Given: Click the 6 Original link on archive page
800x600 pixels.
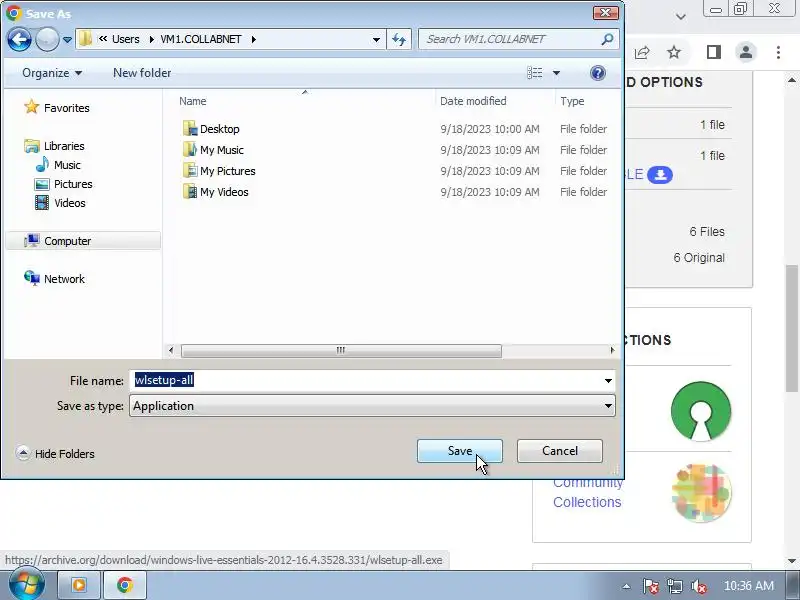Looking at the screenshot, I should click(698, 258).
